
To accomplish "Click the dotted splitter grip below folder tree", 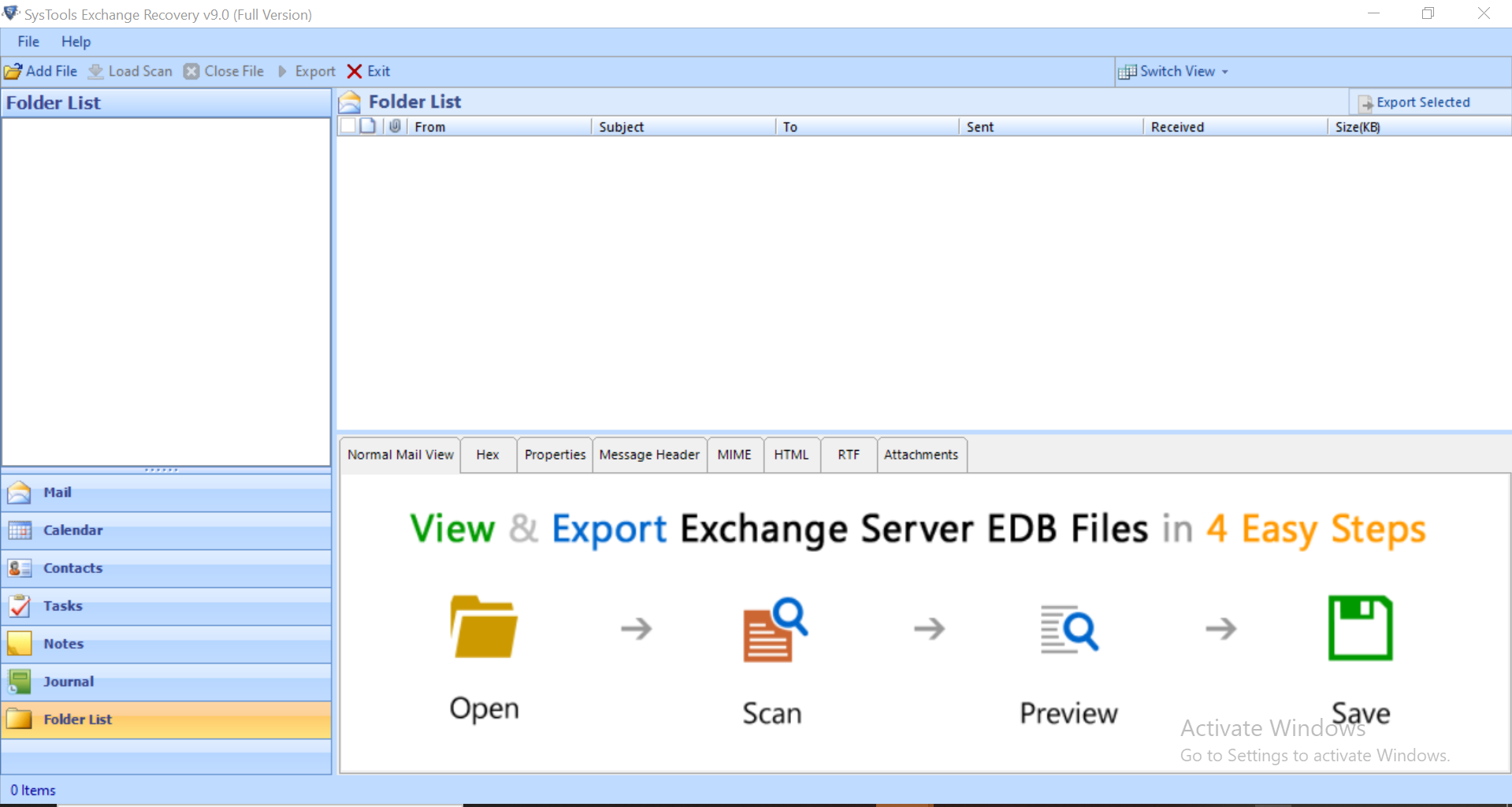I will 162,470.
